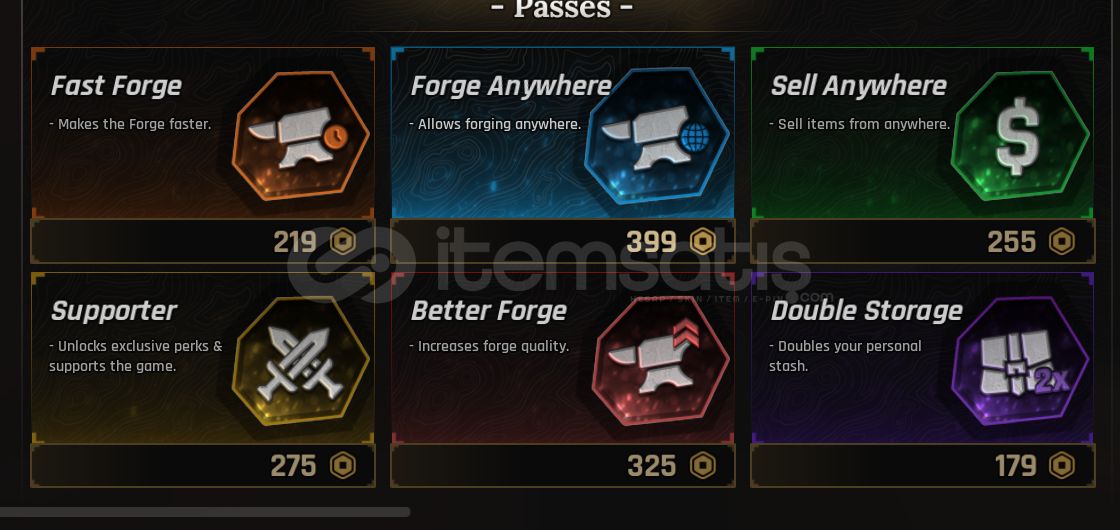Purchase Supporter pass for 275
Viewport: 1120px width, 530px height.
click(203, 466)
